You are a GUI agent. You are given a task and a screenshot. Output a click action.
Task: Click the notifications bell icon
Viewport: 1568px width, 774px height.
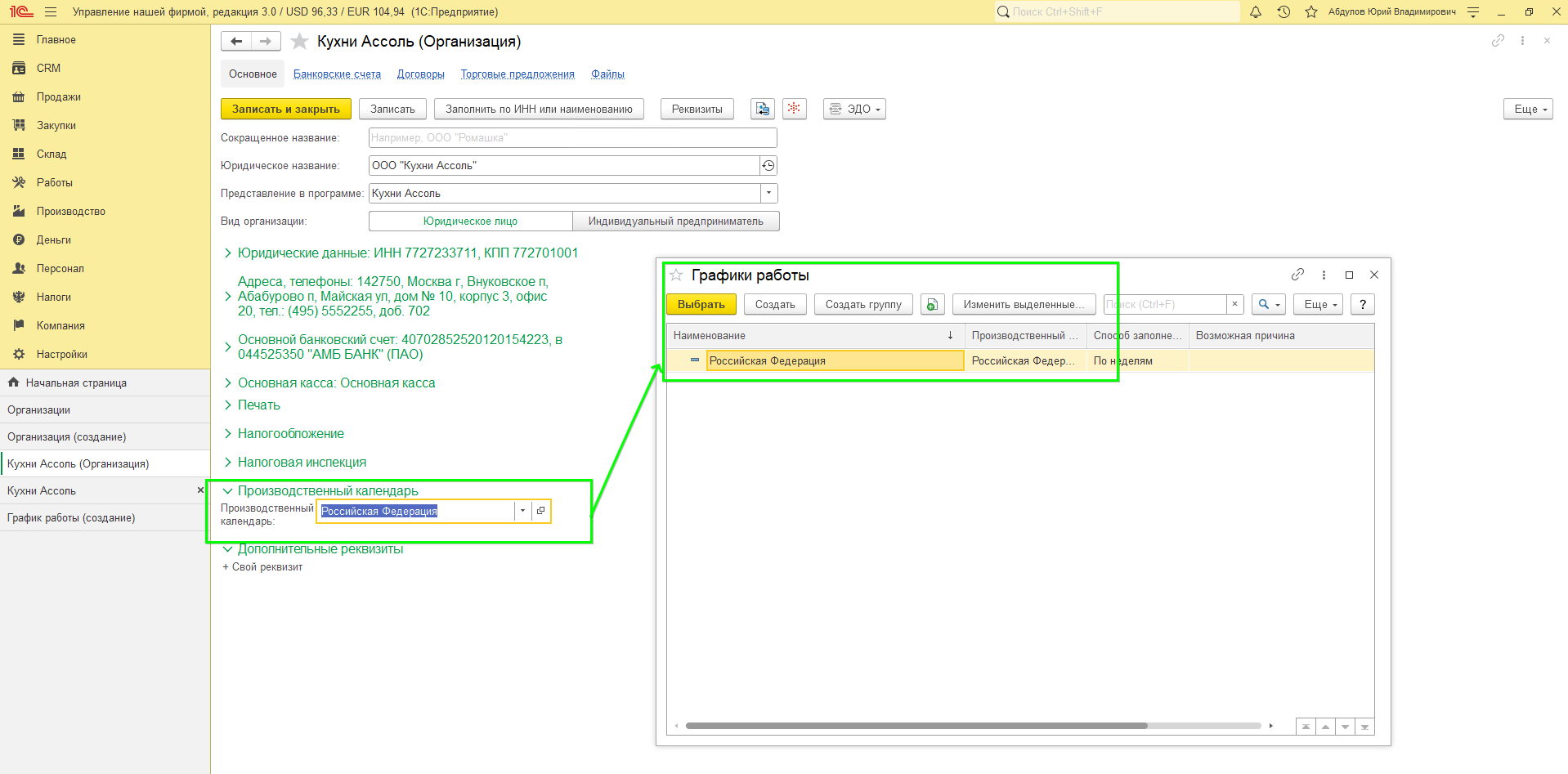pyautogui.click(x=1256, y=12)
